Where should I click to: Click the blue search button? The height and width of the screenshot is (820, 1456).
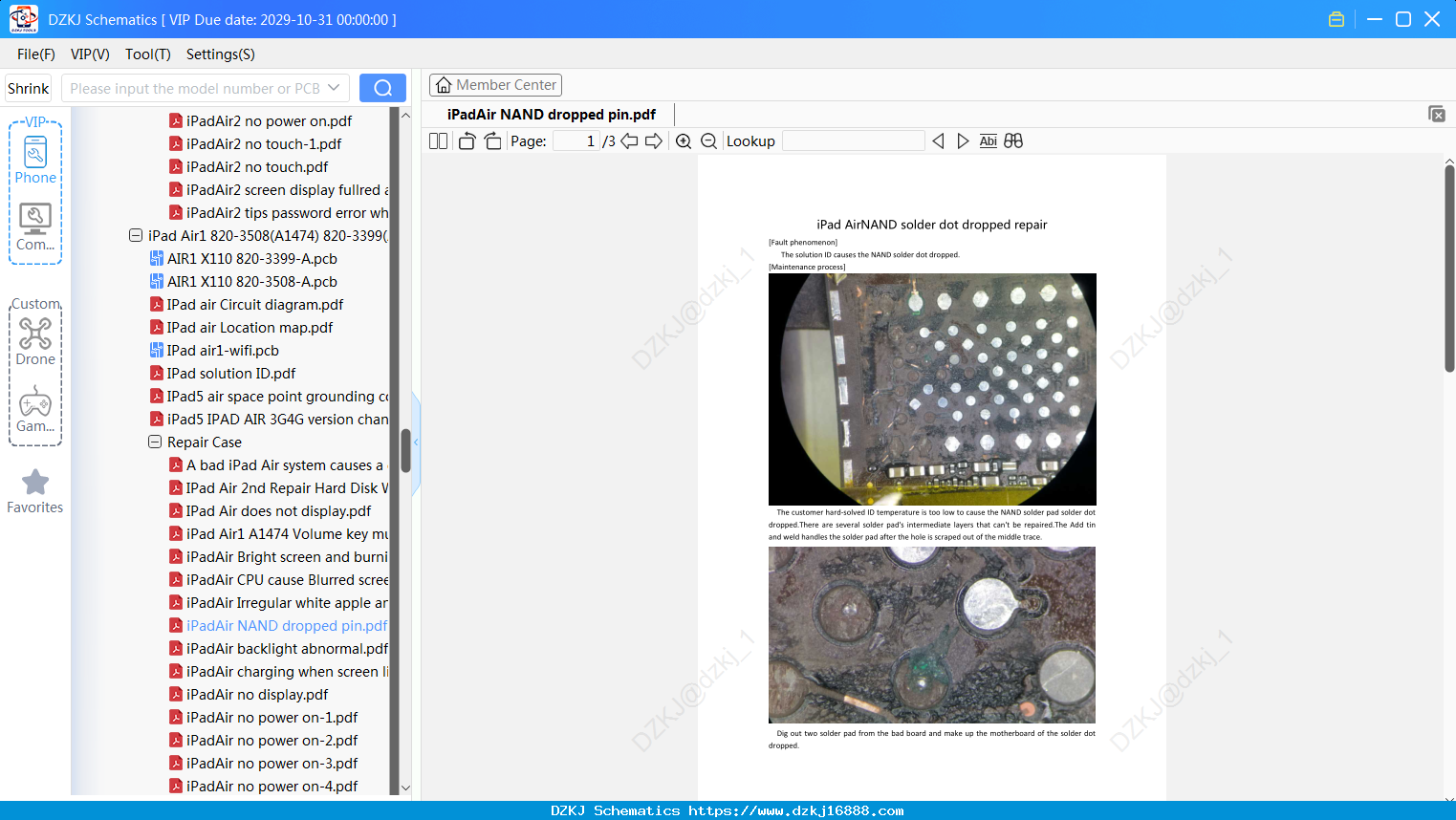pos(382,88)
